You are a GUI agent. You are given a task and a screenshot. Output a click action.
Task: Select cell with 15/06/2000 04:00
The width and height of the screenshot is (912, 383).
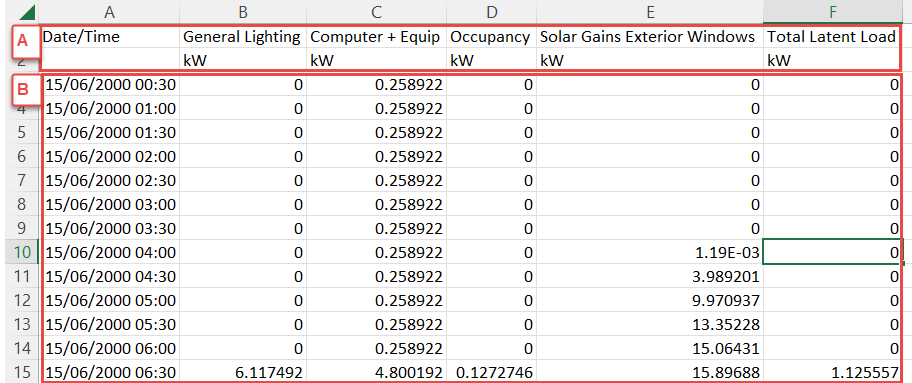tap(110, 253)
